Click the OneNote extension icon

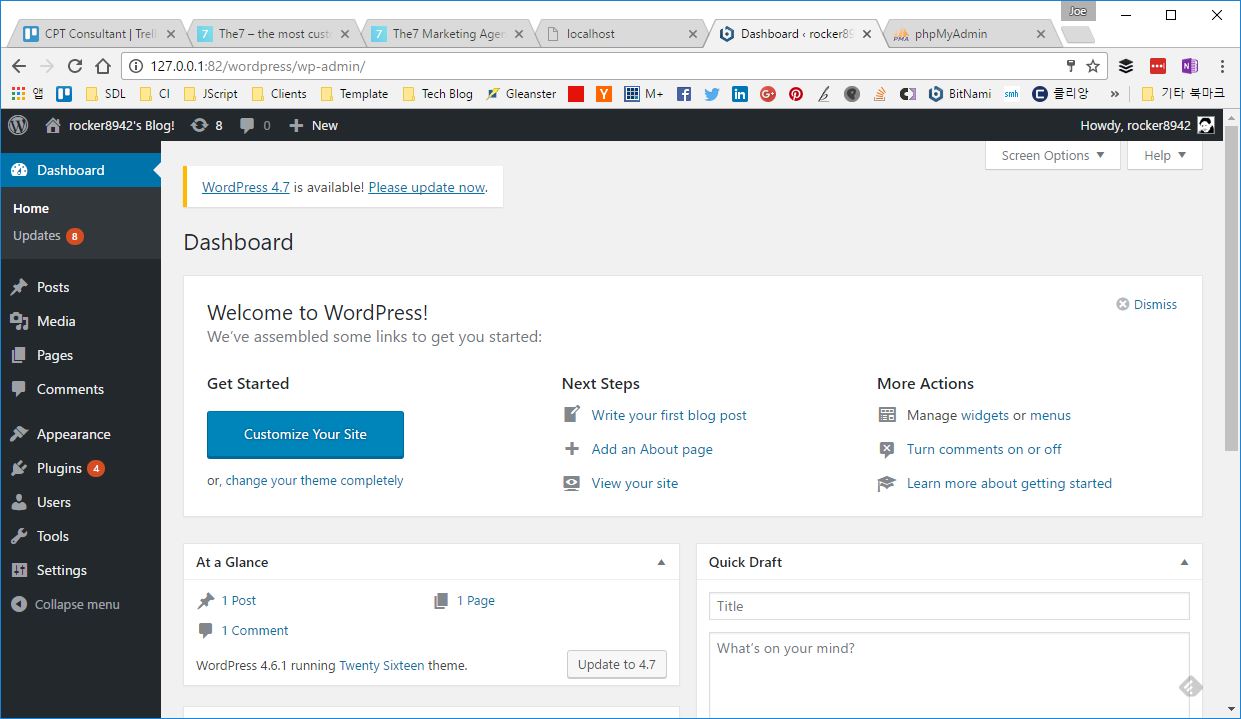point(1190,66)
